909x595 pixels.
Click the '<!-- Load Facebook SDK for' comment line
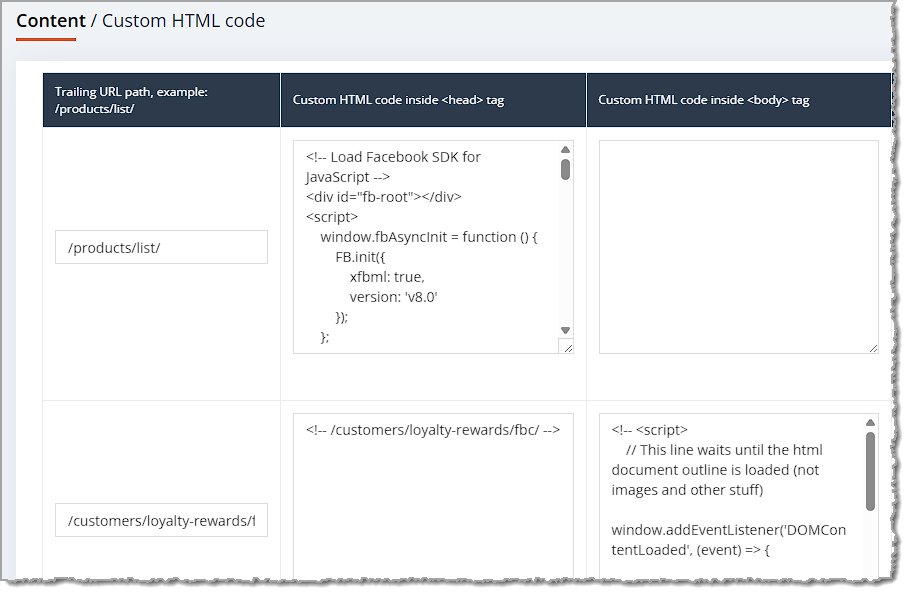[x=393, y=157]
